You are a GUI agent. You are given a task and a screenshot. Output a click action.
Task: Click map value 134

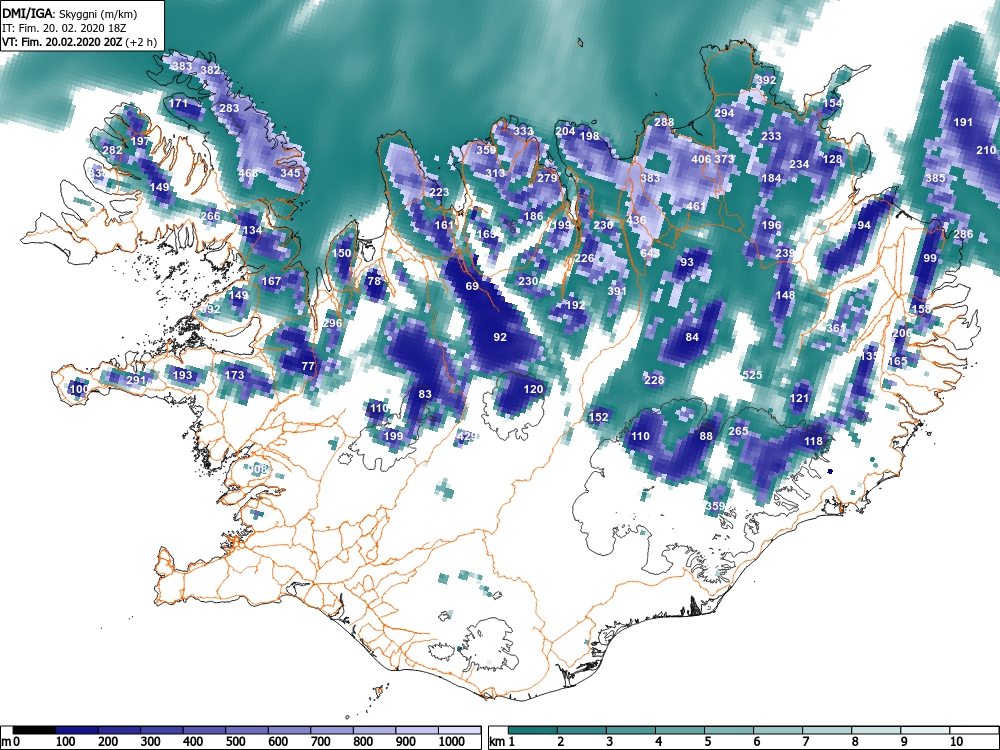(x=252, y=230)
